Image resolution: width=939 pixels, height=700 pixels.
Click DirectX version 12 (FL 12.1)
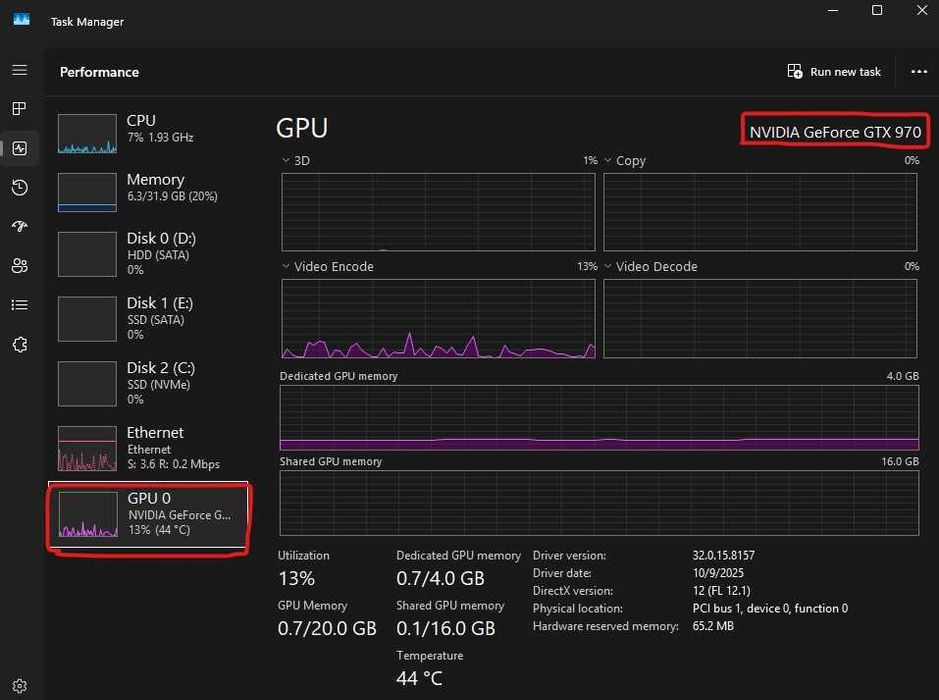721,590
